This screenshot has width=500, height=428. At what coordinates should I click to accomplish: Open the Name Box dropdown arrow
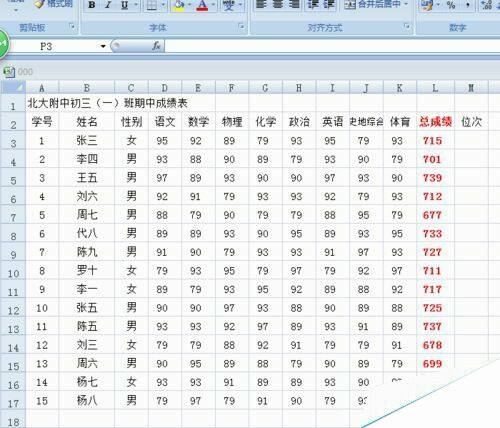click(x=103, y=46)
